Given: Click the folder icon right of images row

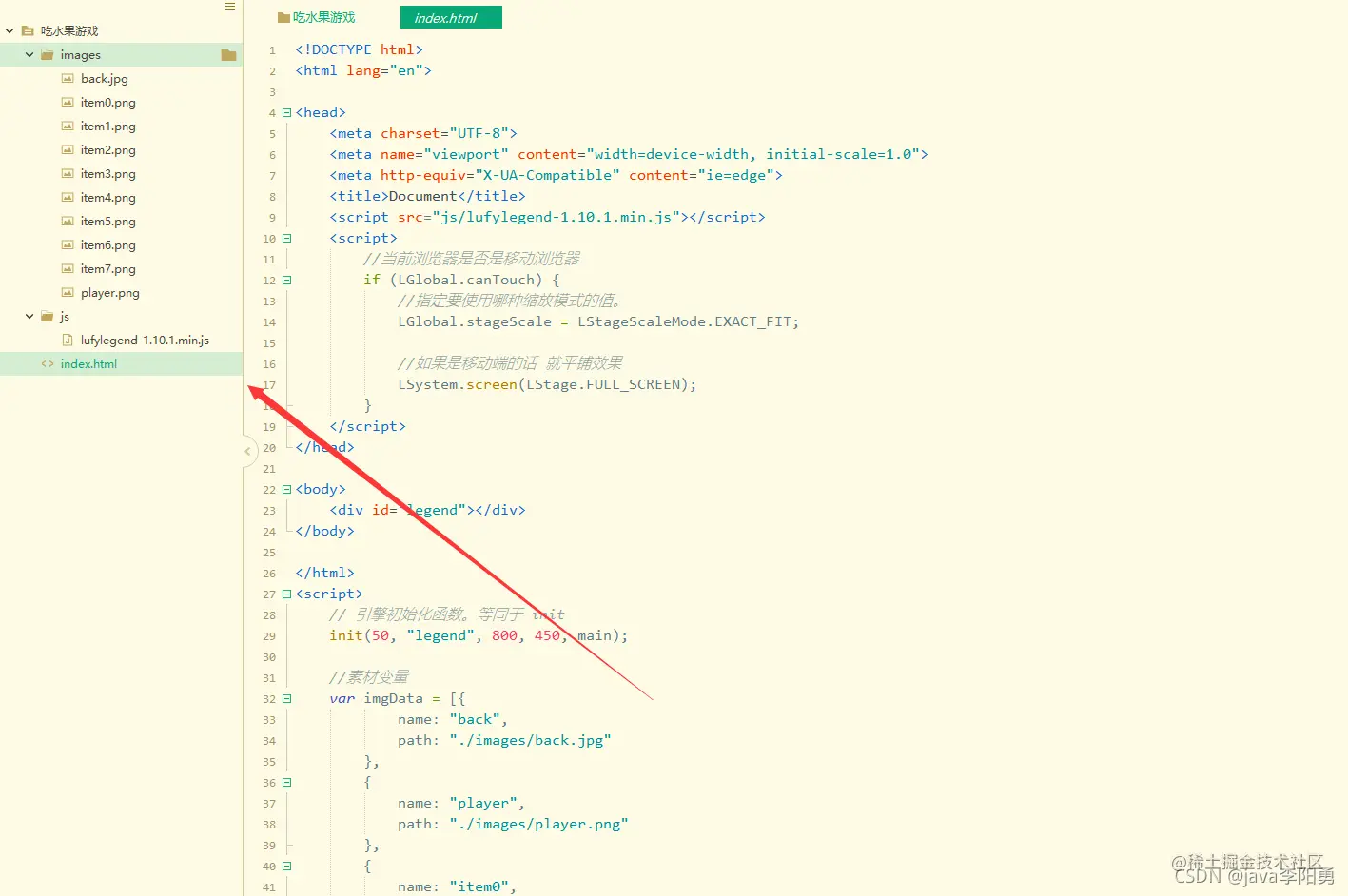Looking at the screenshot, I should [x=228, y=55].
